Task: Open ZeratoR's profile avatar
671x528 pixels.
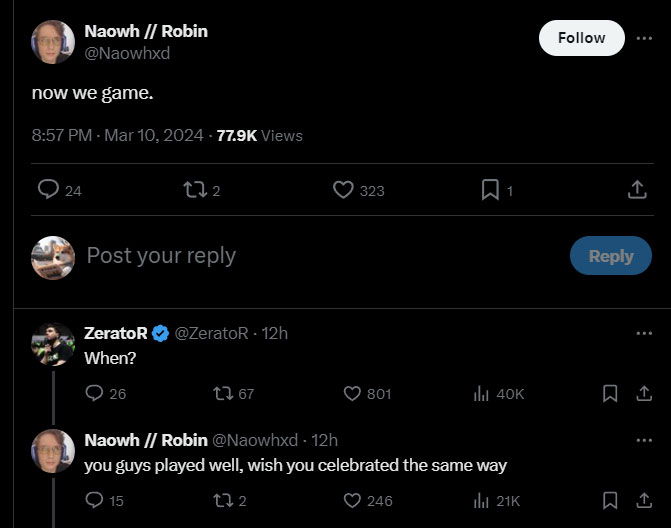Action: click(x=53, y=344)
